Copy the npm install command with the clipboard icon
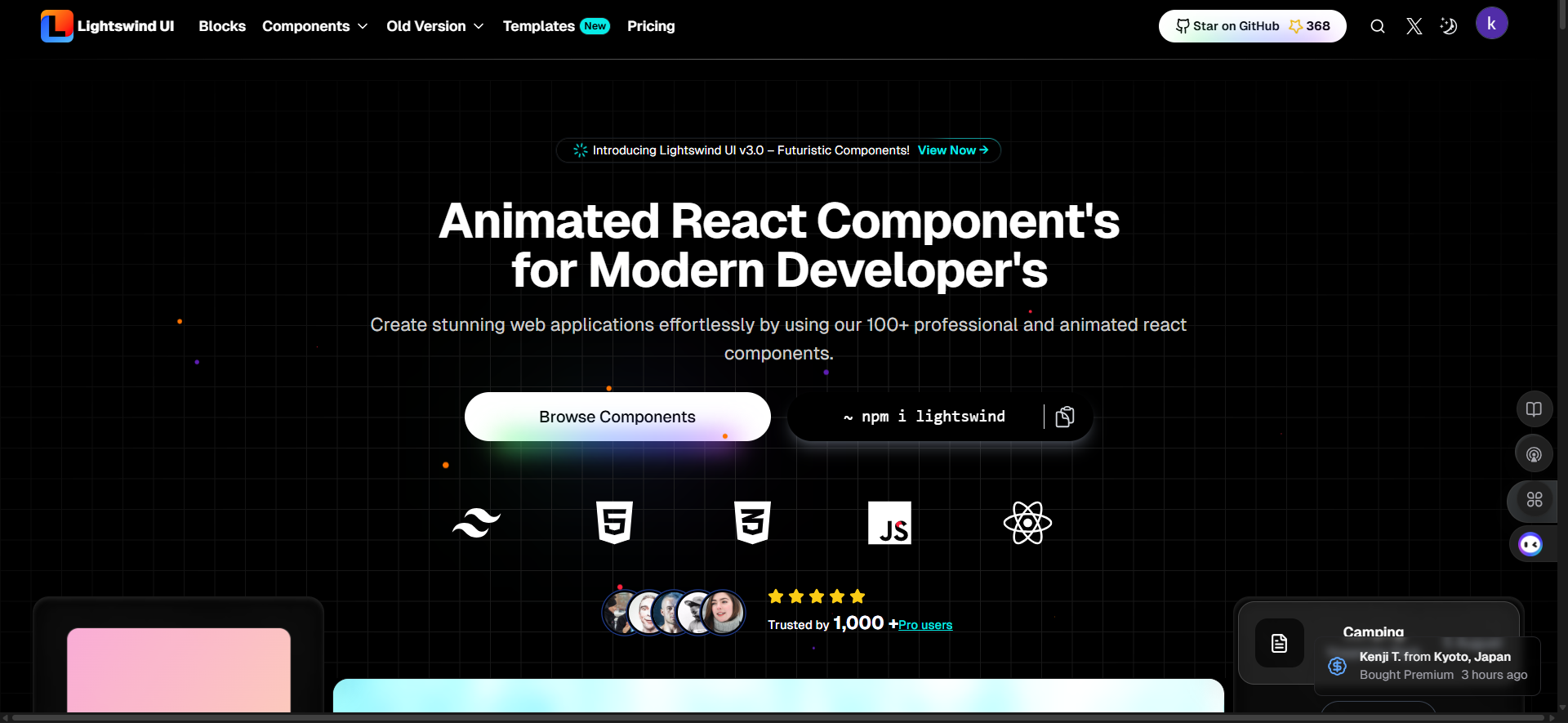1568x723 pixels. pos(1064,417)
